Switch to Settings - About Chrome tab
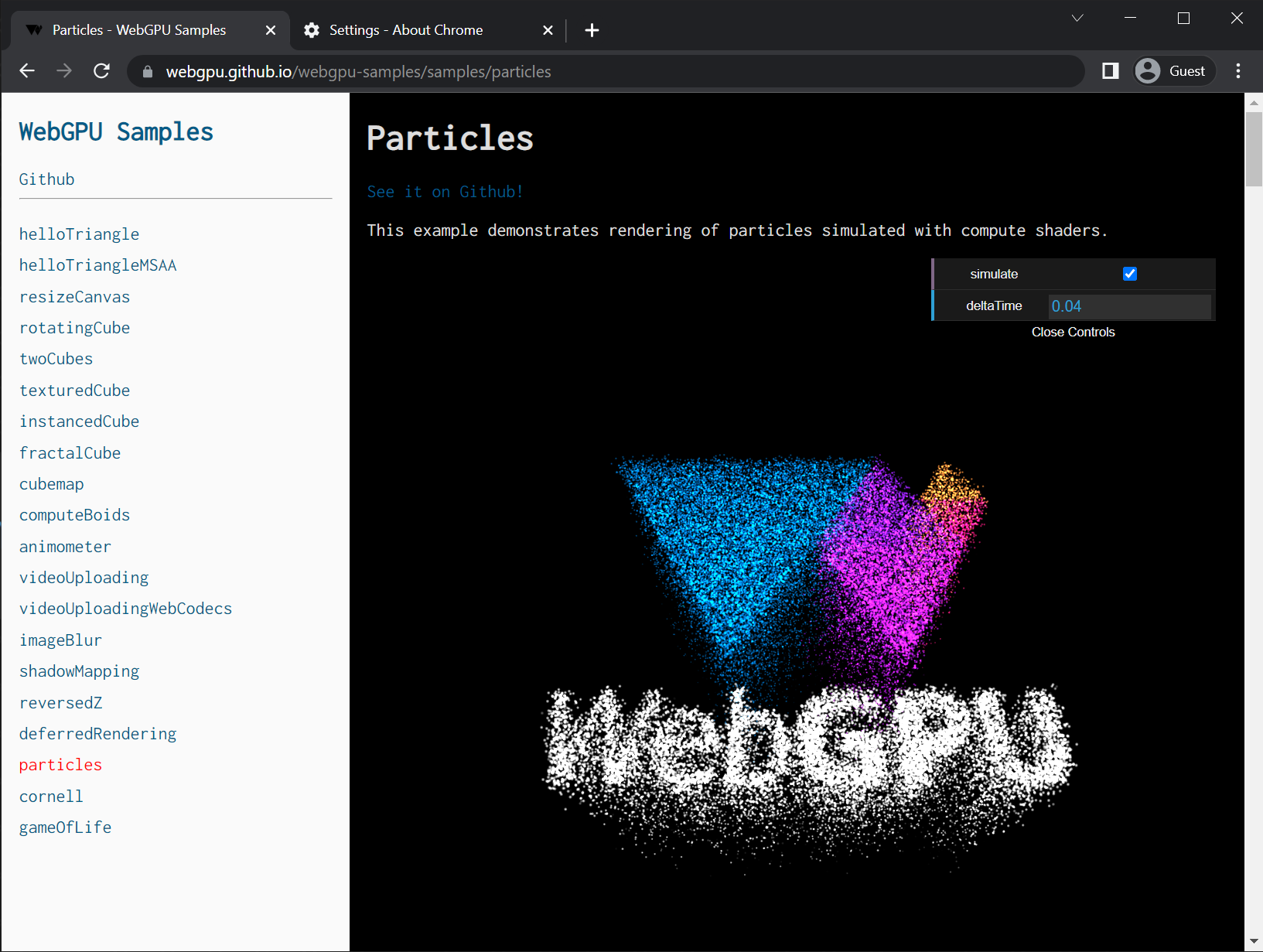This screenshot has width=1263, height=952. click(428, 30)
